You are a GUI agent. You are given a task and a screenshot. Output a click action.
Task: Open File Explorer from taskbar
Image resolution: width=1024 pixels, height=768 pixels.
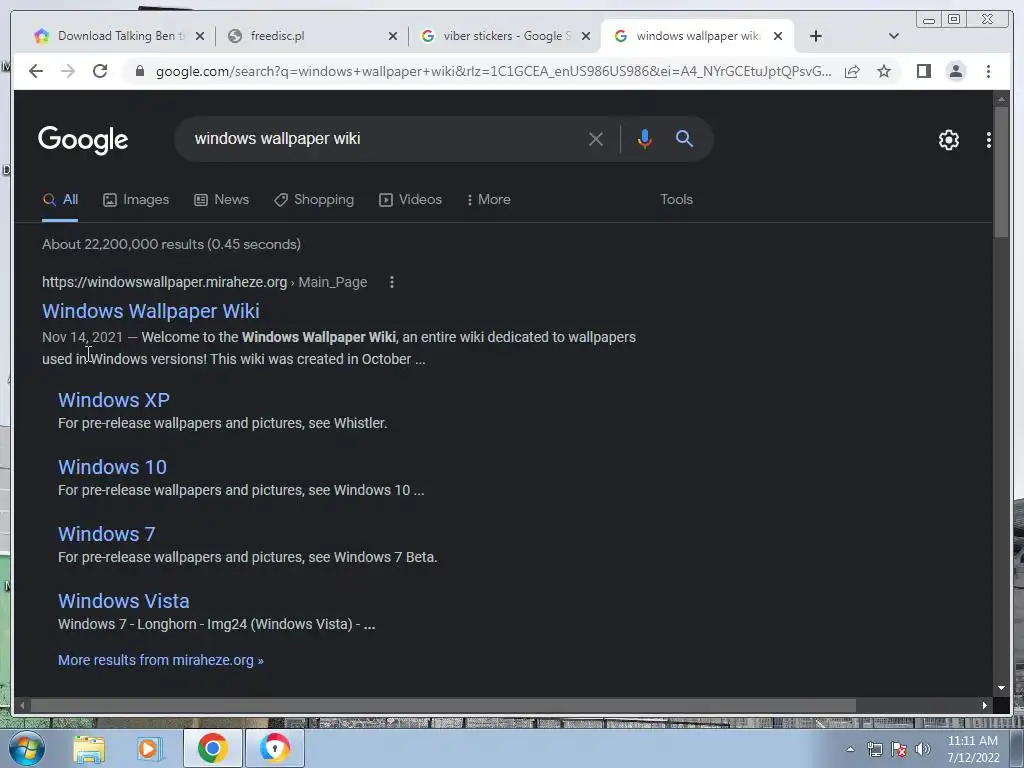point(89,748)
